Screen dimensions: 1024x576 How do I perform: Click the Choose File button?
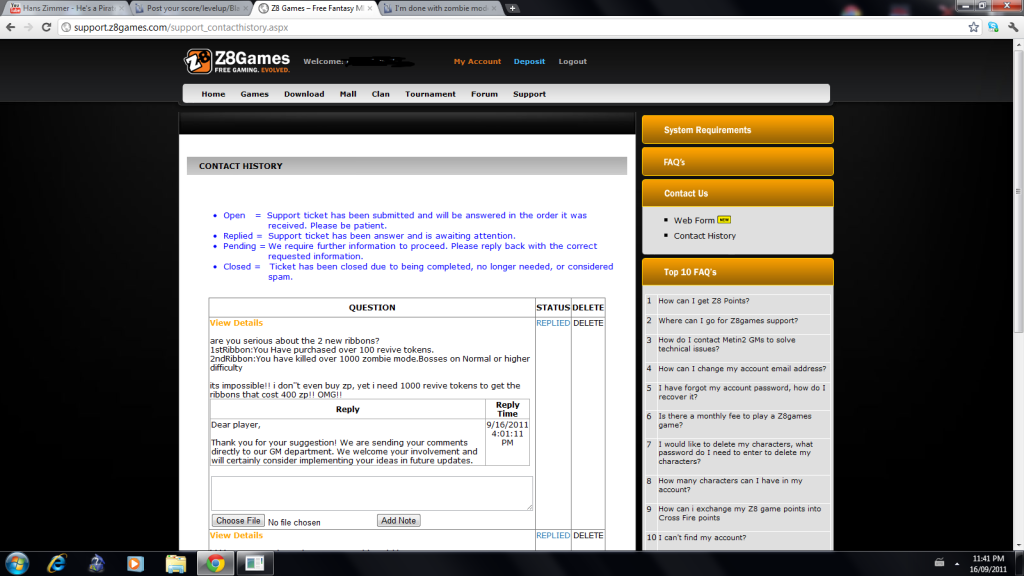[238, 521]
